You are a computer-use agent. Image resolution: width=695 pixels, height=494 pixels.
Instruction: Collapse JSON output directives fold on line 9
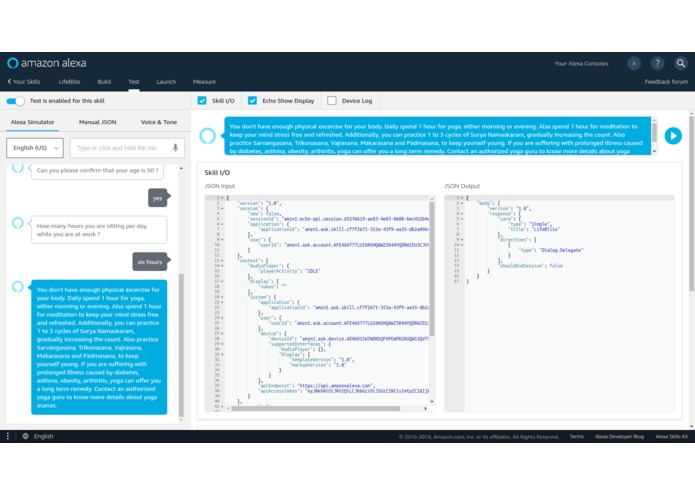pos(461,240)
